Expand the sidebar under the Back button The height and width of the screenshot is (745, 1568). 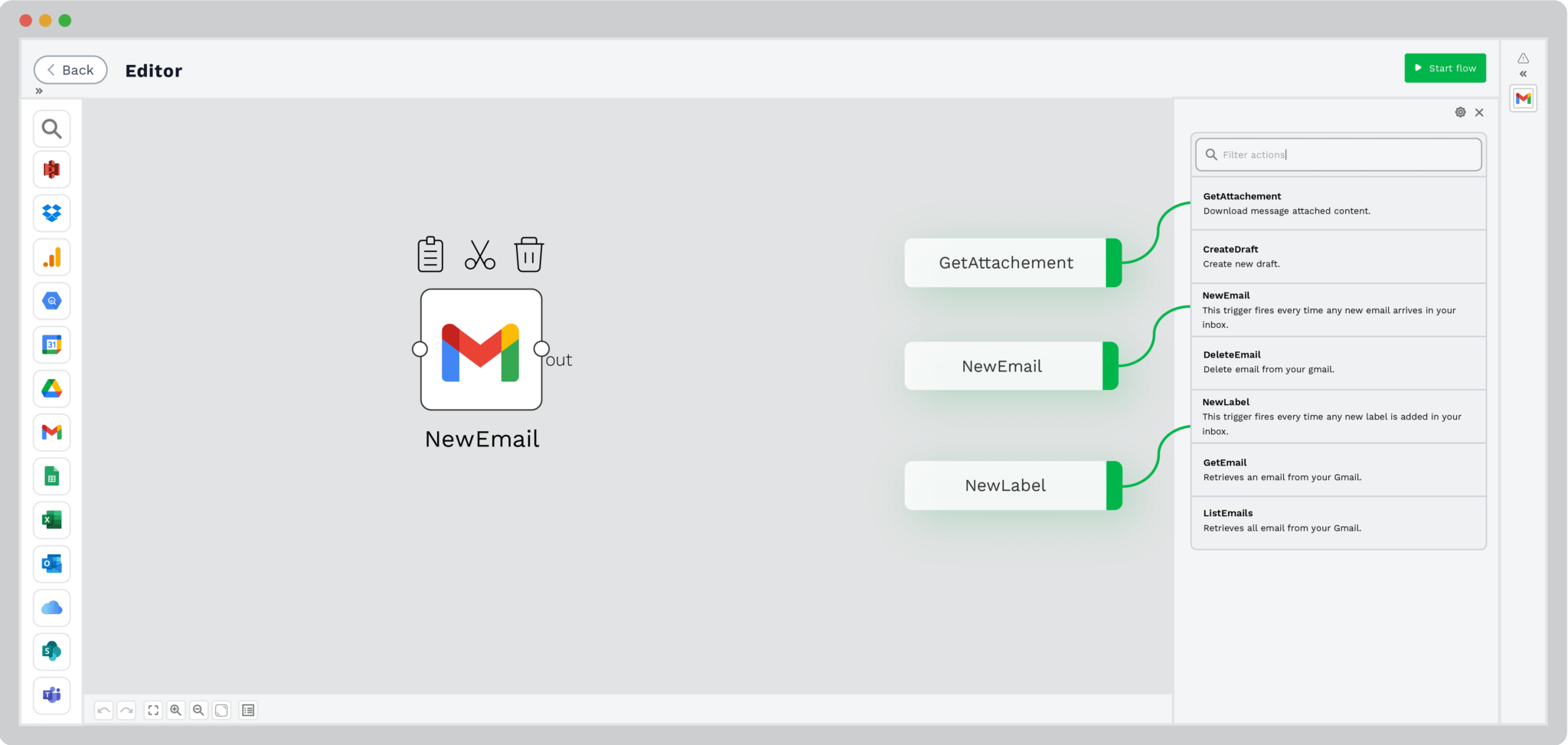pyautogui.click(x=39, y=90)
